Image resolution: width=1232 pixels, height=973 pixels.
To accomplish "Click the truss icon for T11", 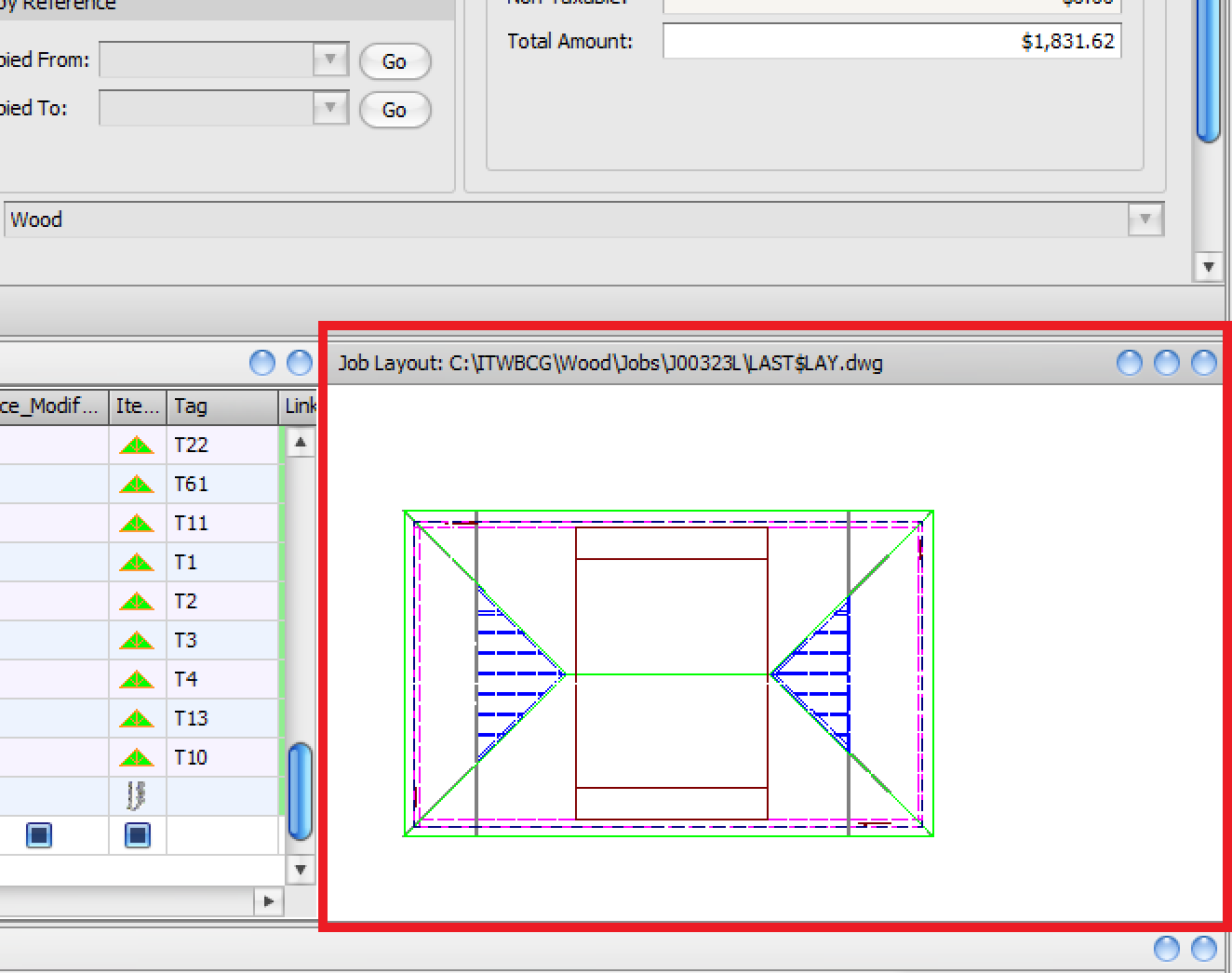I will [x=137, y=524].
